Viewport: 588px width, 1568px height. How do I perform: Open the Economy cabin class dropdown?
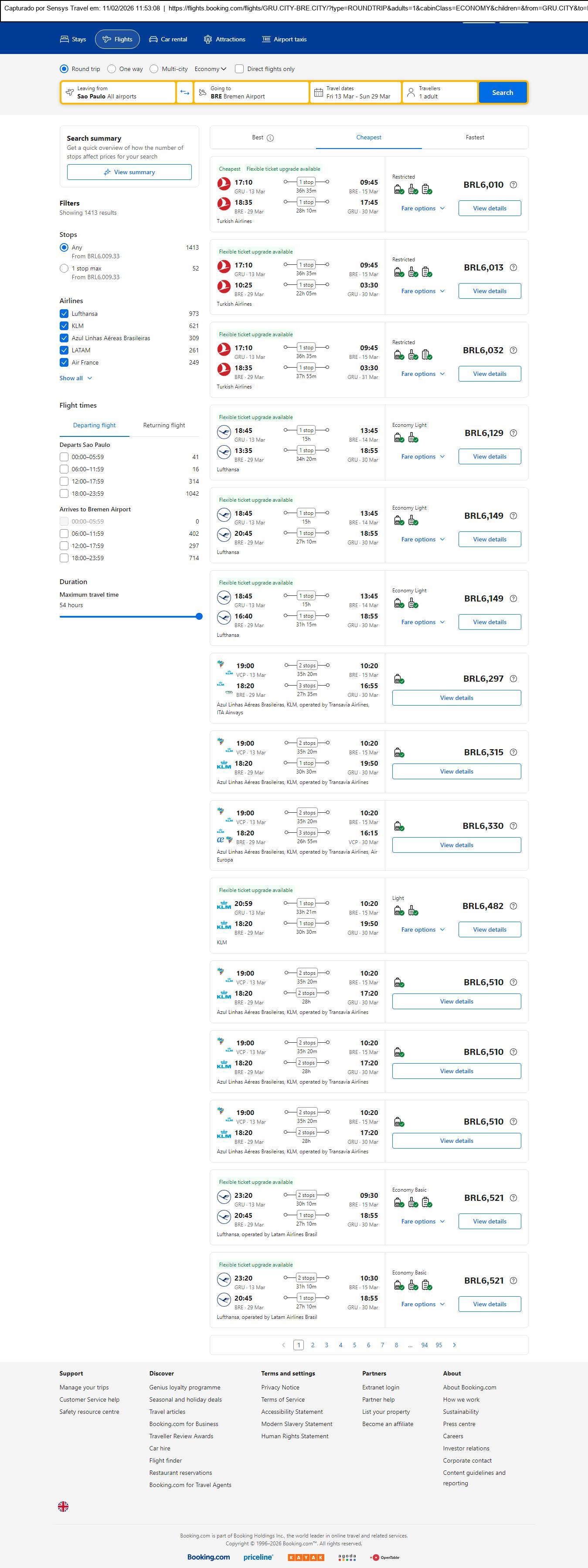pyautogui.click(x=210, y=69)
